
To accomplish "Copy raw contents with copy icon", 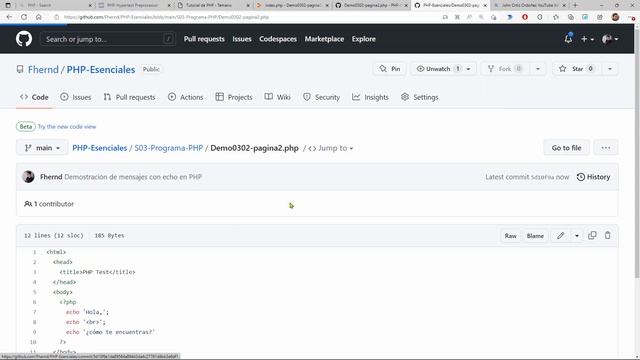I will (x=592, y=236).
